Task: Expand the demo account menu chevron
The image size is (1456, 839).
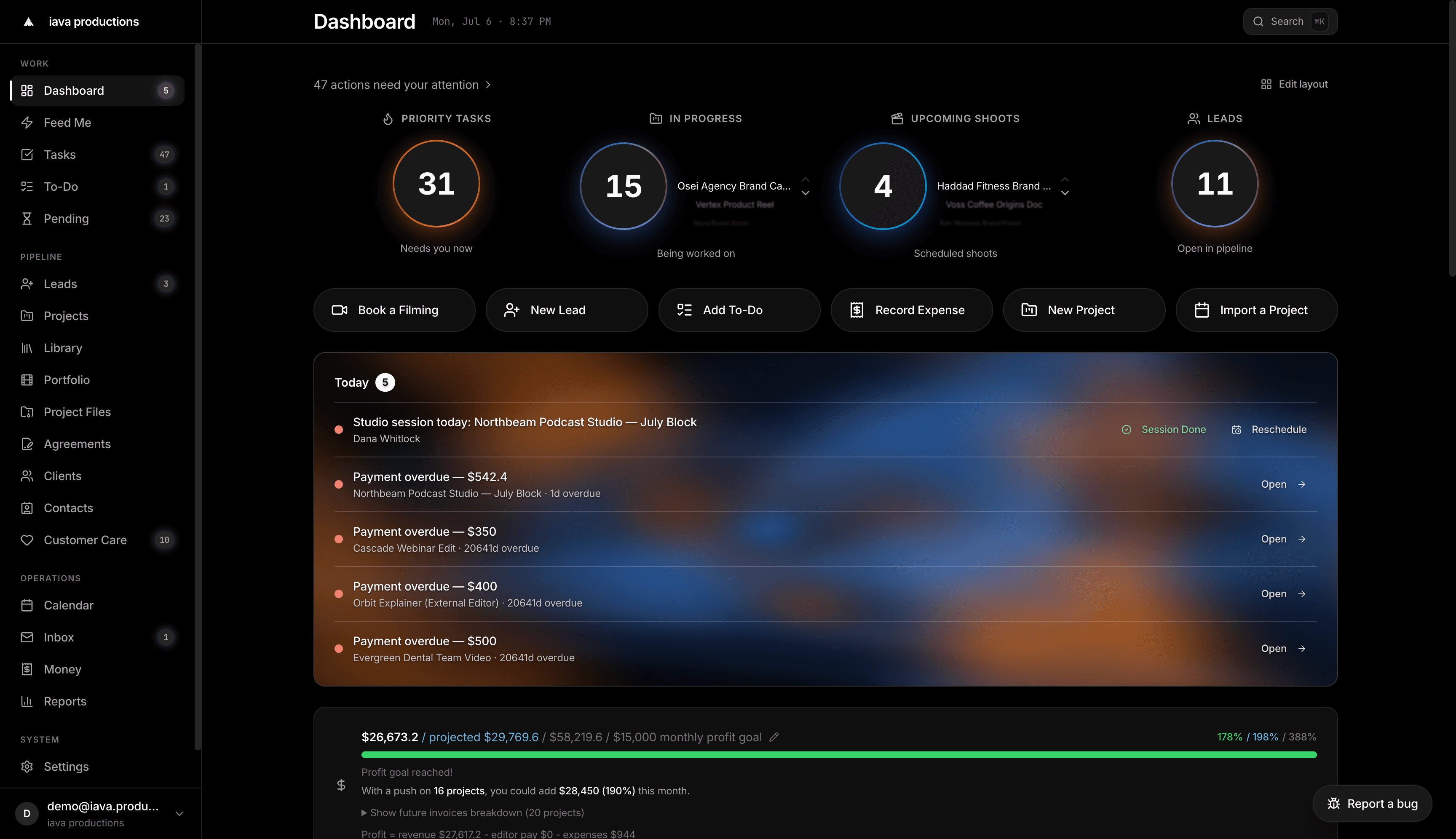Action: coord(179,814)
